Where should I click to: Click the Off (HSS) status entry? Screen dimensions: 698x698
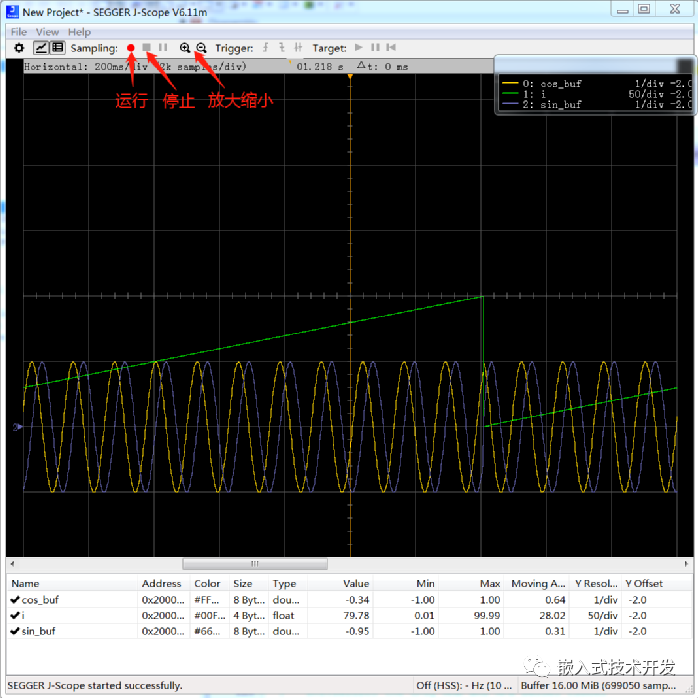464,685
